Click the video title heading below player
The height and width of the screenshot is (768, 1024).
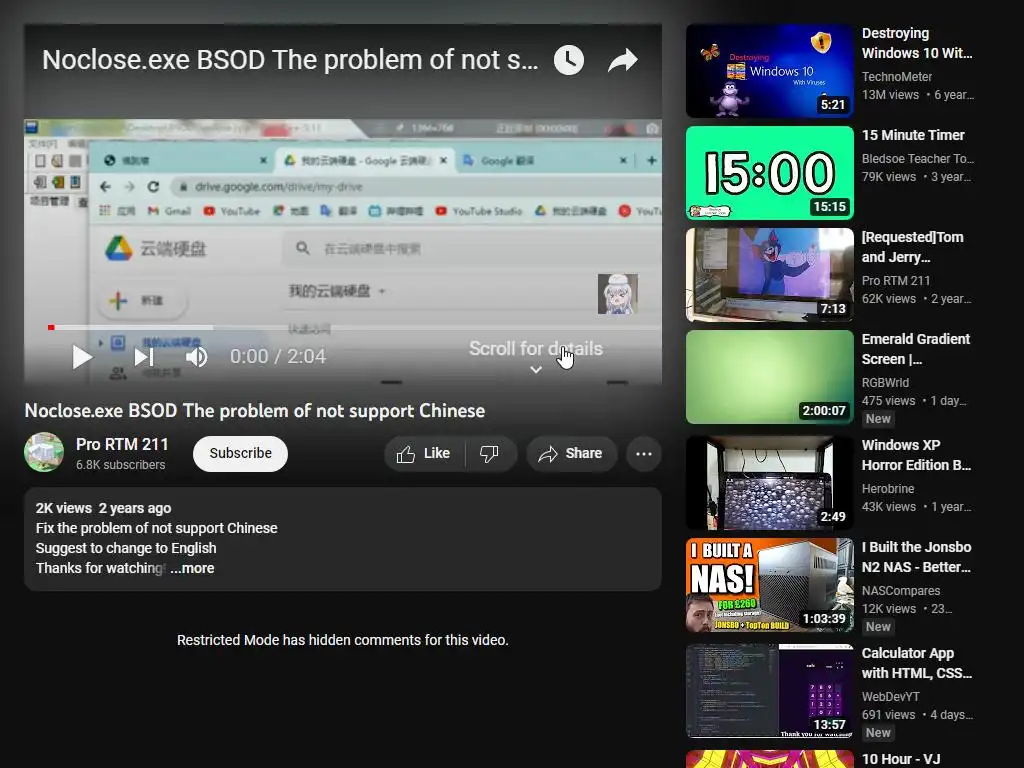point(255,411)
